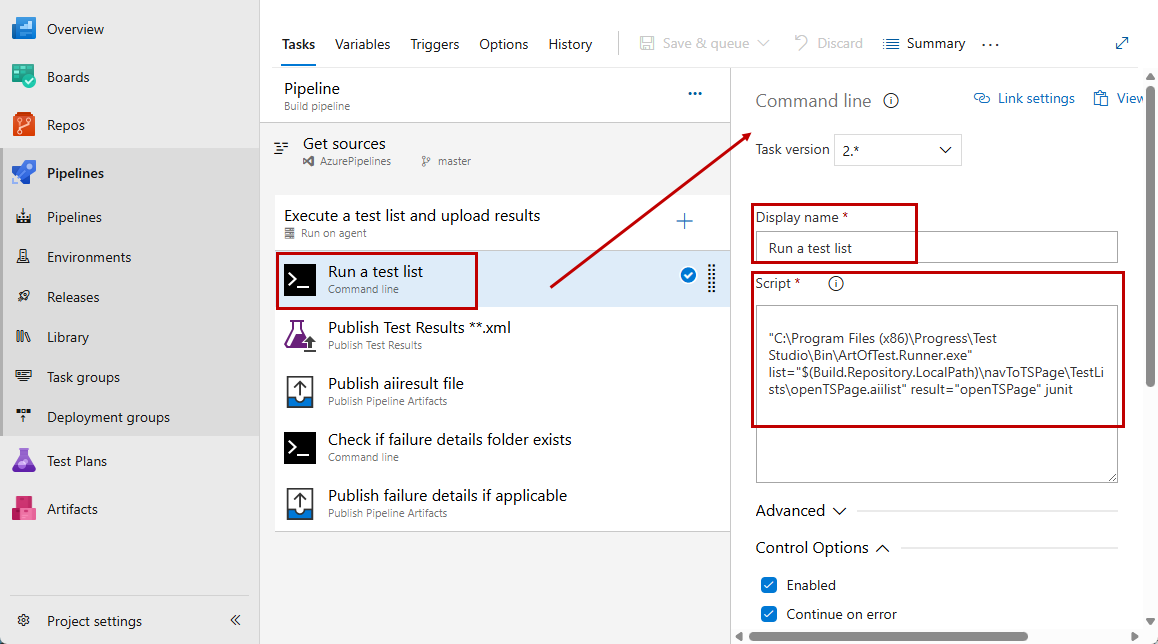Click the Pipeline header row
This screenshot has height=644, width=1158.
point(495,95)
